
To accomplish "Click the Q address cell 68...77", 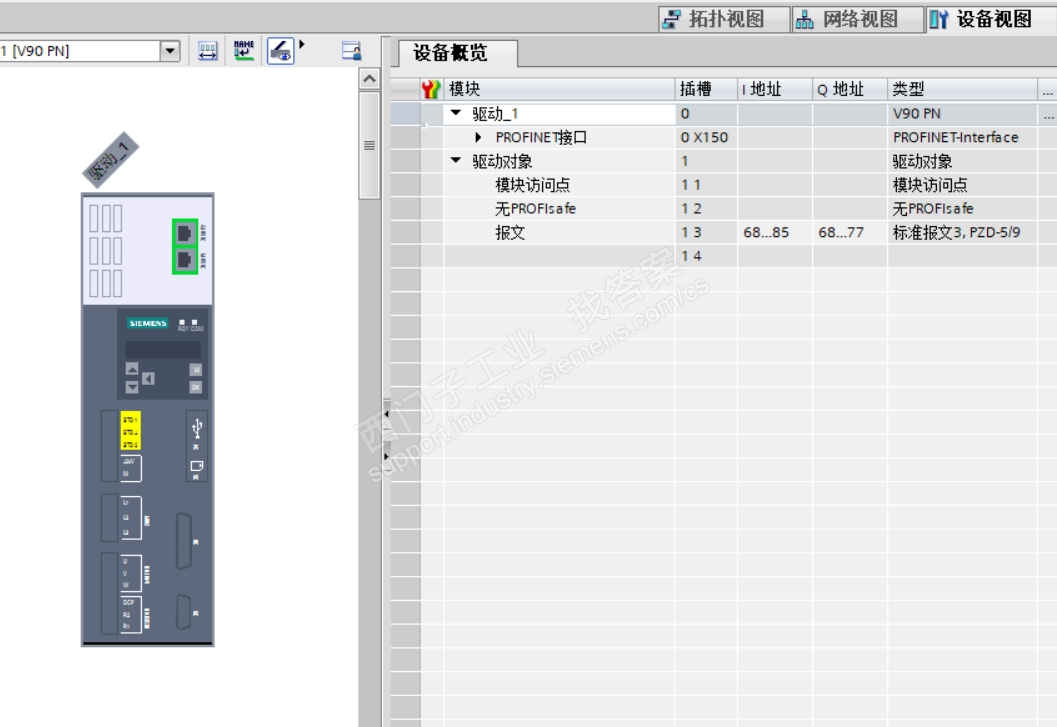I will (x=849, y=233).
